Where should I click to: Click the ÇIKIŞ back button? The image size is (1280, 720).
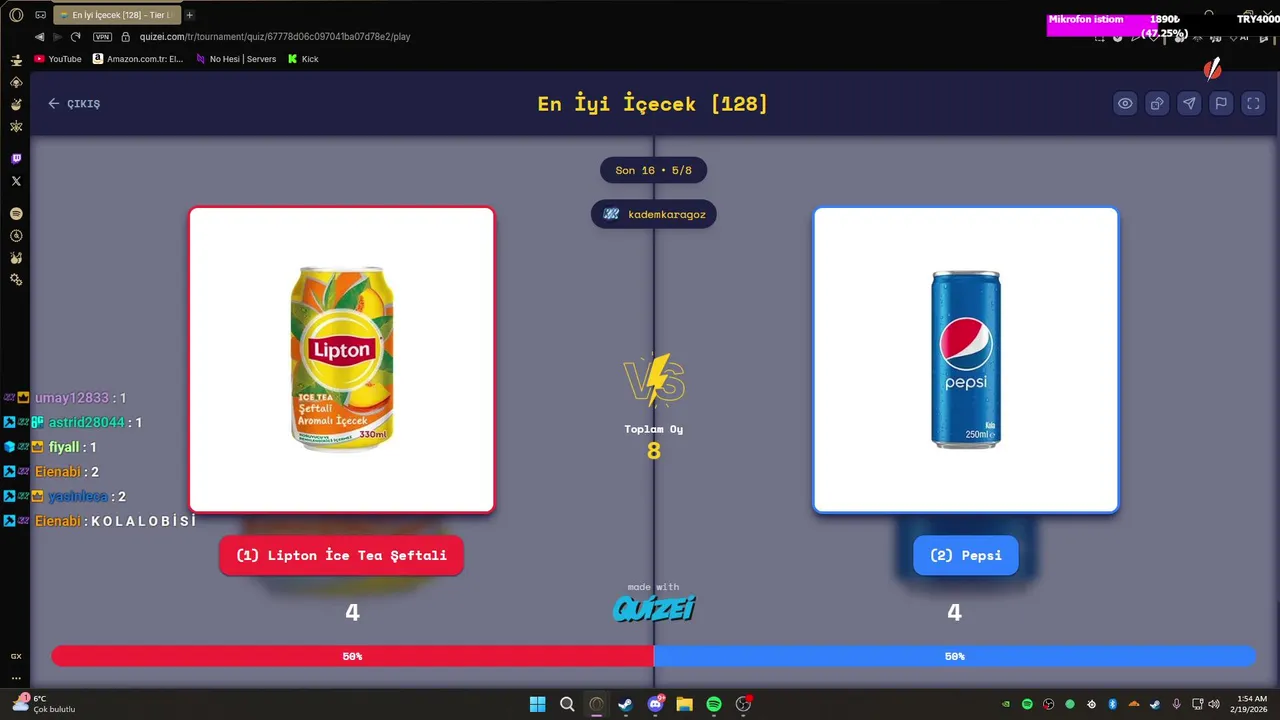click(74, 103)
